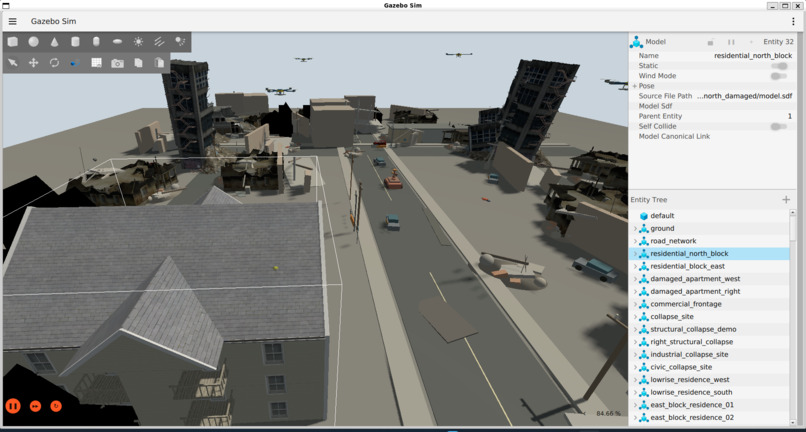The image size is (806, 432).
Task: Open the snap settings tool with blue sphere
Action: tap(75, 63)
